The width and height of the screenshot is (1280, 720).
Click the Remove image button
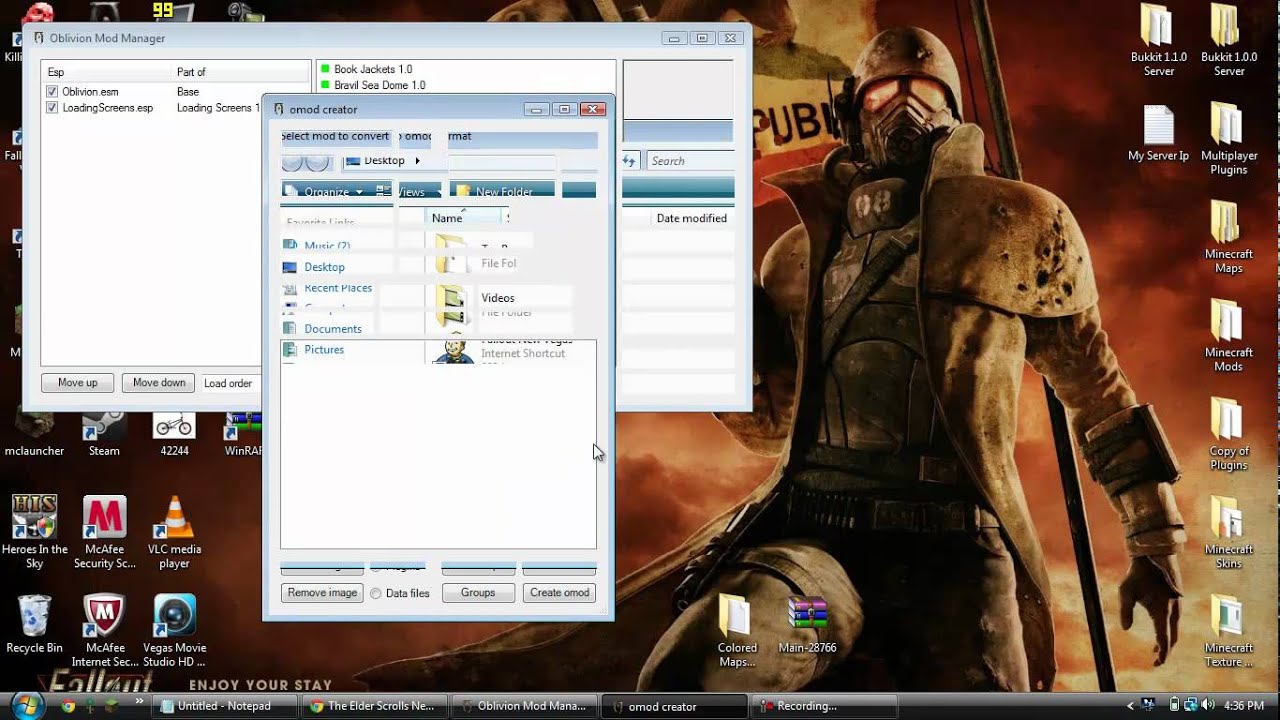pos(322,593)
